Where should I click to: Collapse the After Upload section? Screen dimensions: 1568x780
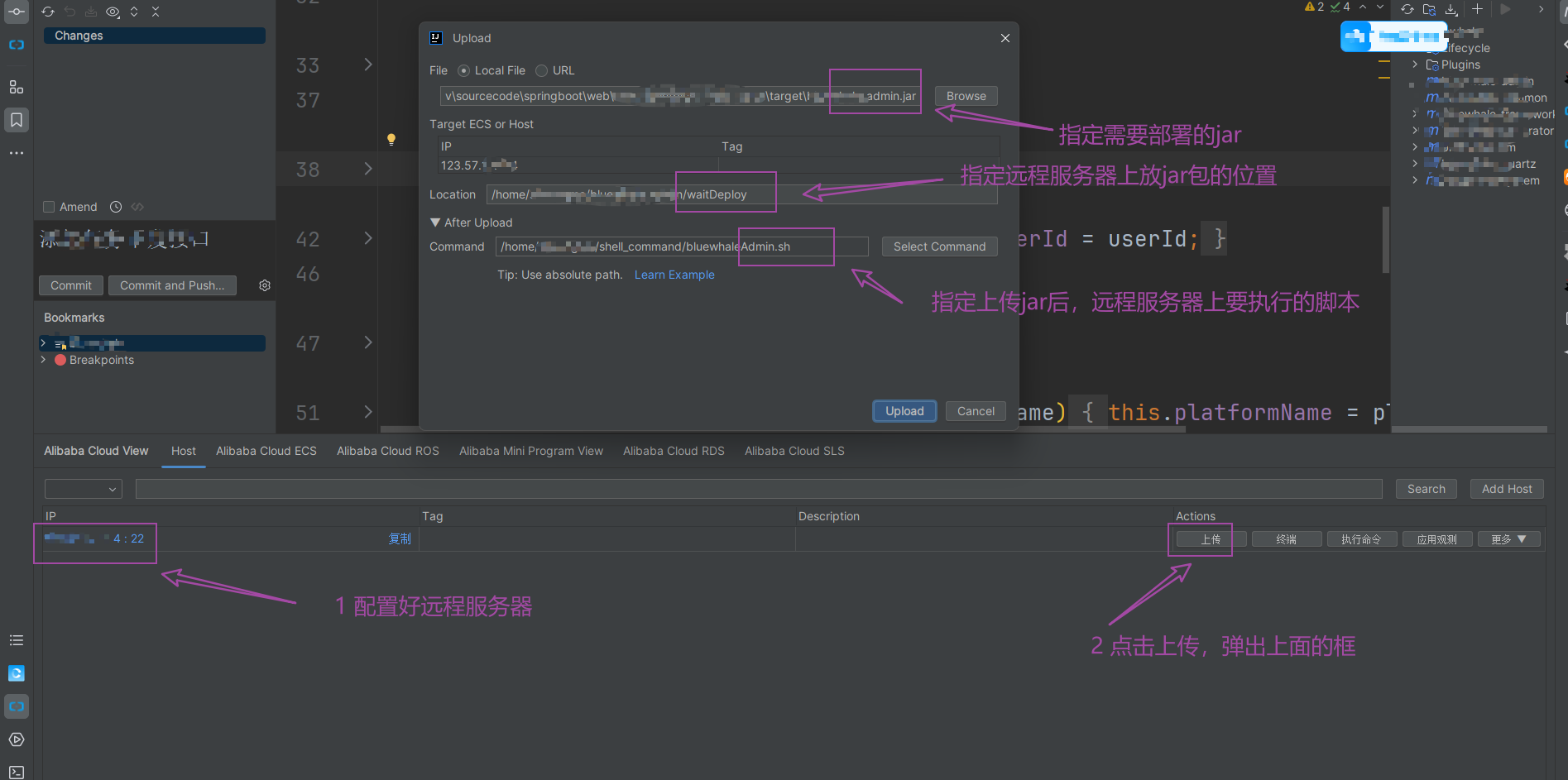[x=435, y=223]
